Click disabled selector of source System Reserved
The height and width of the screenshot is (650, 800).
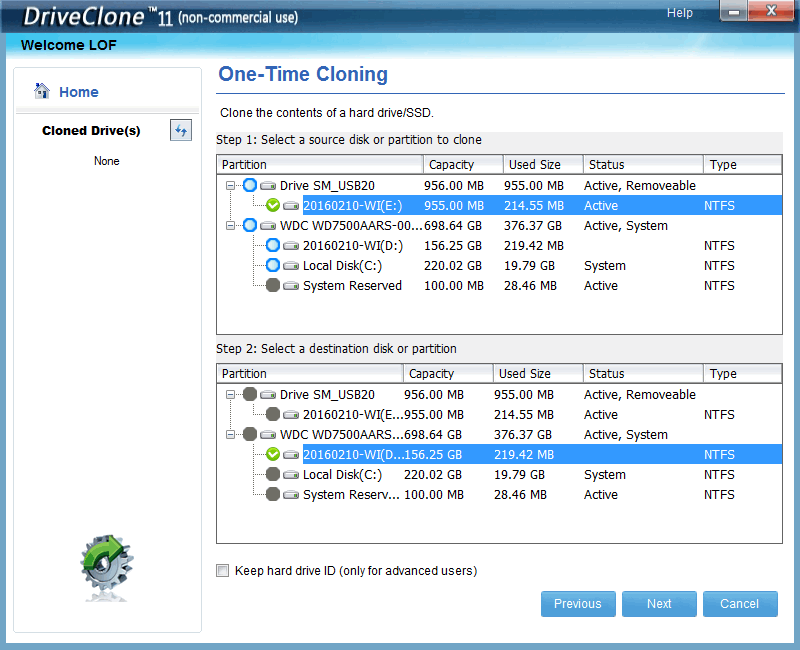[x=273, y=285]
